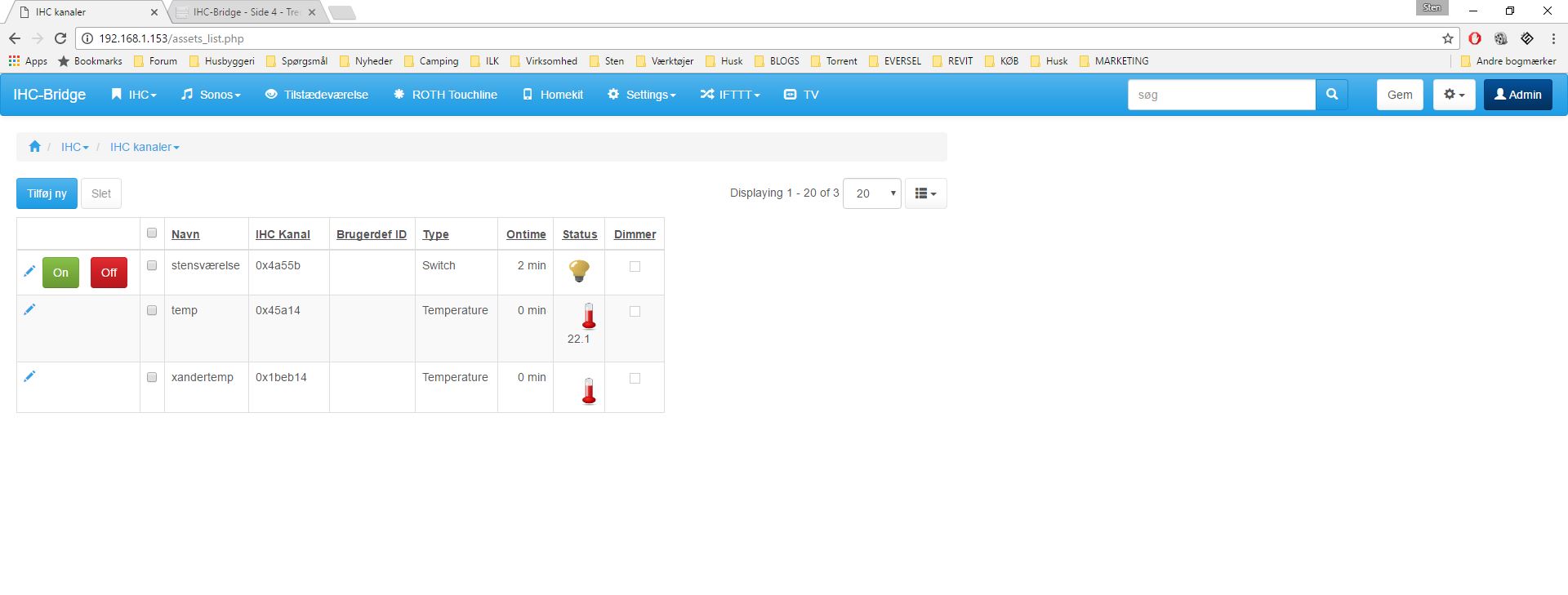1568x595 pixels.
Task: Open the Sonos menu
Action: (211, 95)
